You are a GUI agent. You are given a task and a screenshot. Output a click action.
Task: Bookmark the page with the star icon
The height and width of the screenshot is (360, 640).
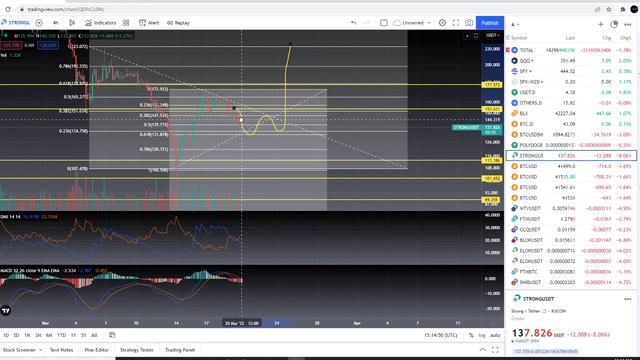(609, 9)
